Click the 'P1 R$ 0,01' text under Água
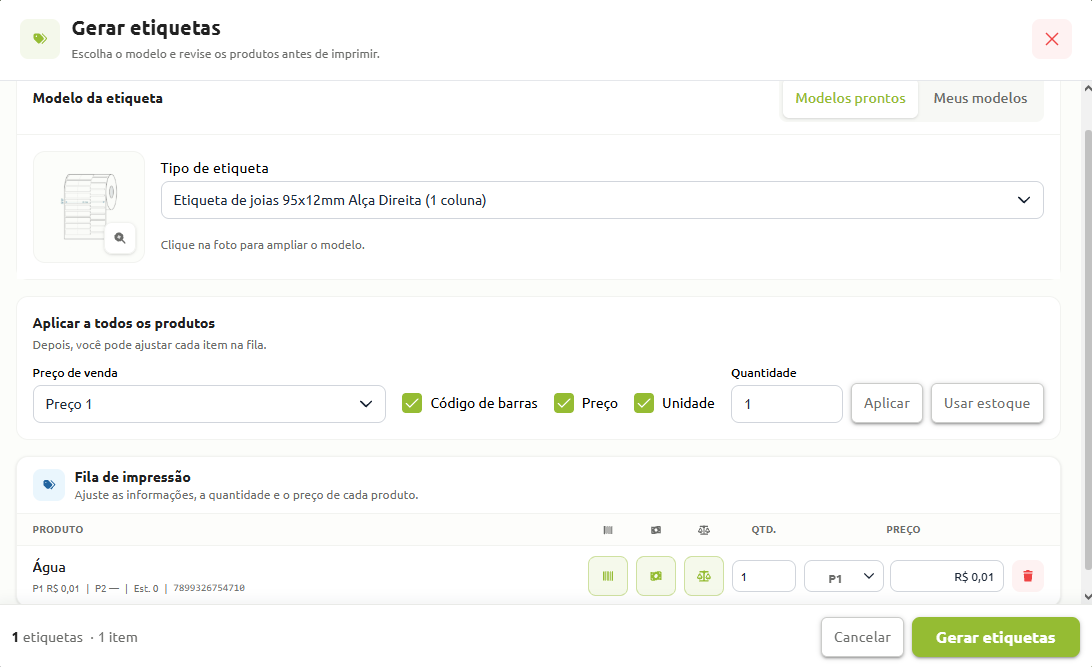Viewport: 1092px width, 667px height. (x=56, y=588)
